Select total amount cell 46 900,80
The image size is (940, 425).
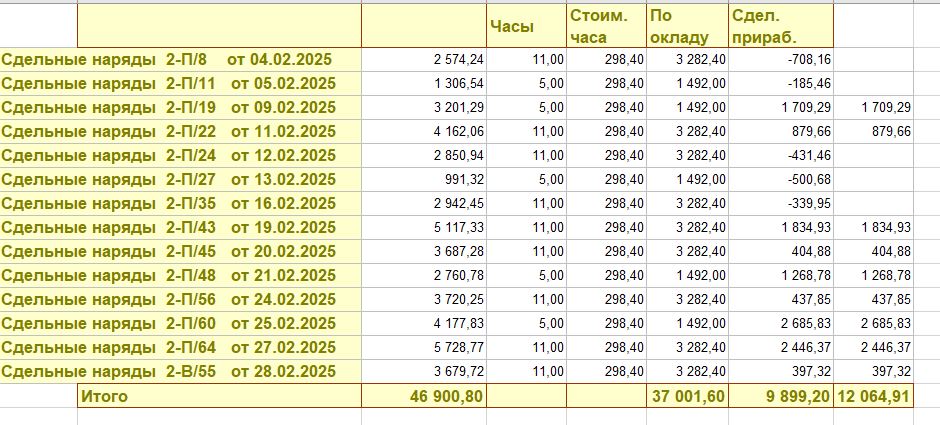[x=424, y=396]
